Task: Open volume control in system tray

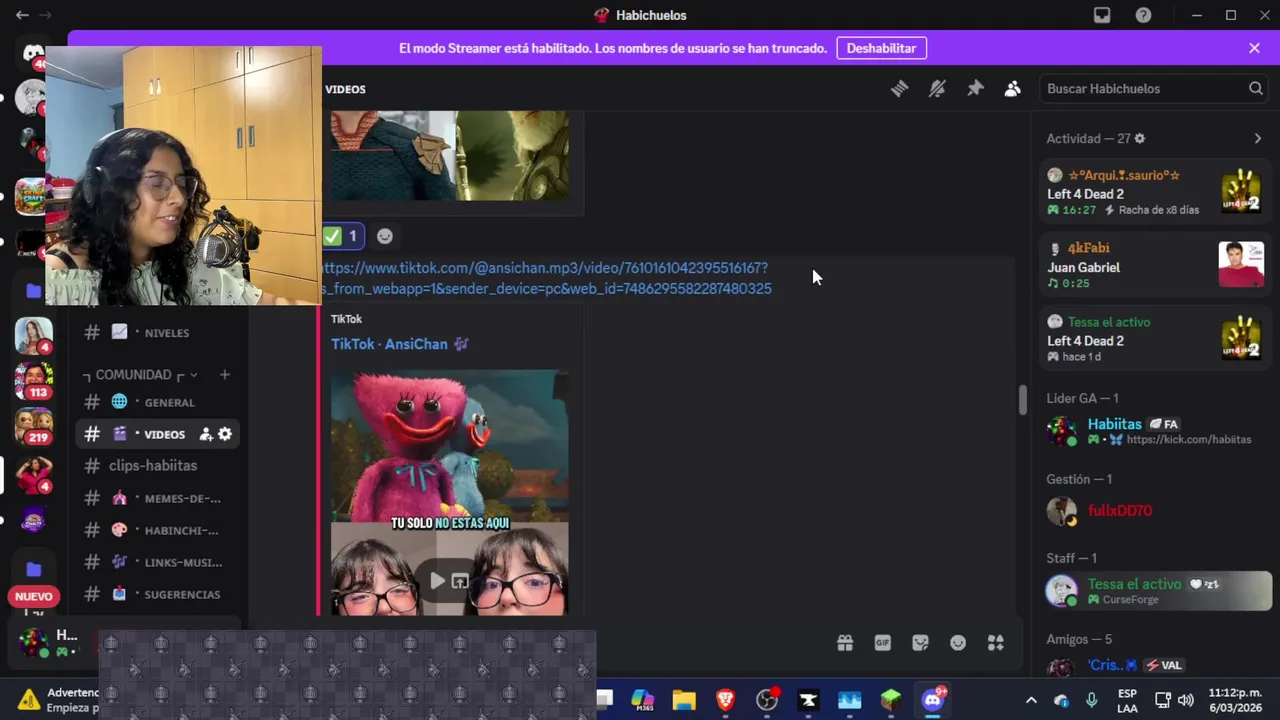Action: coord(1186,700)
